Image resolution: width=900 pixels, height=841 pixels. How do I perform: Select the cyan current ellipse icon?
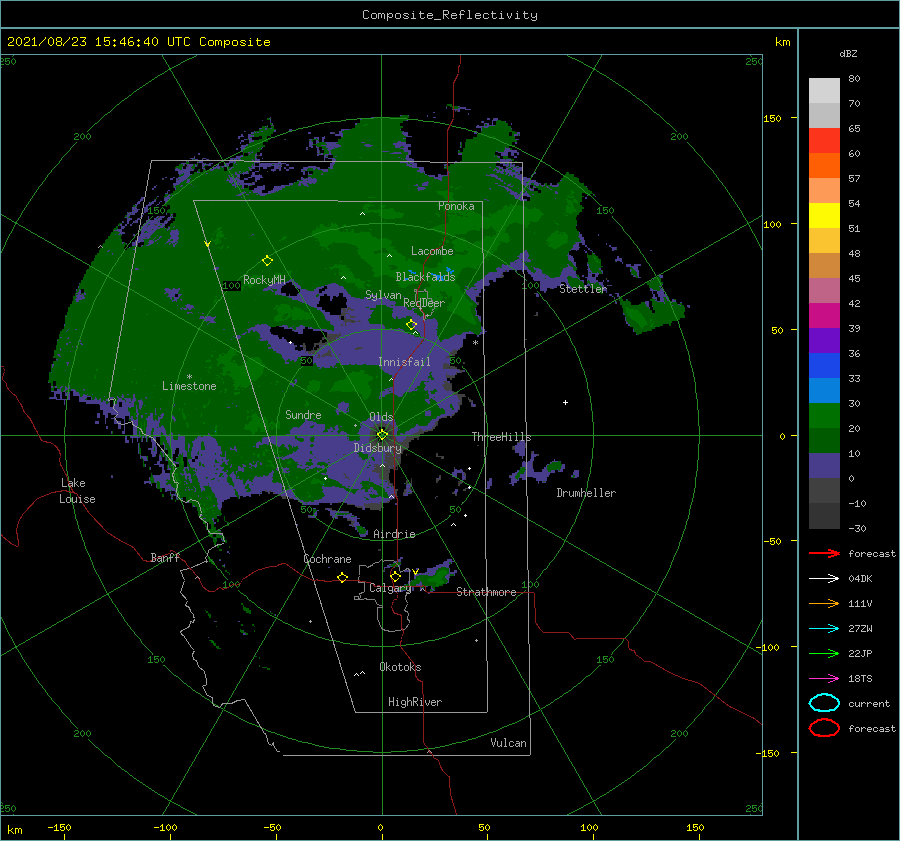[x=824, y=703]
